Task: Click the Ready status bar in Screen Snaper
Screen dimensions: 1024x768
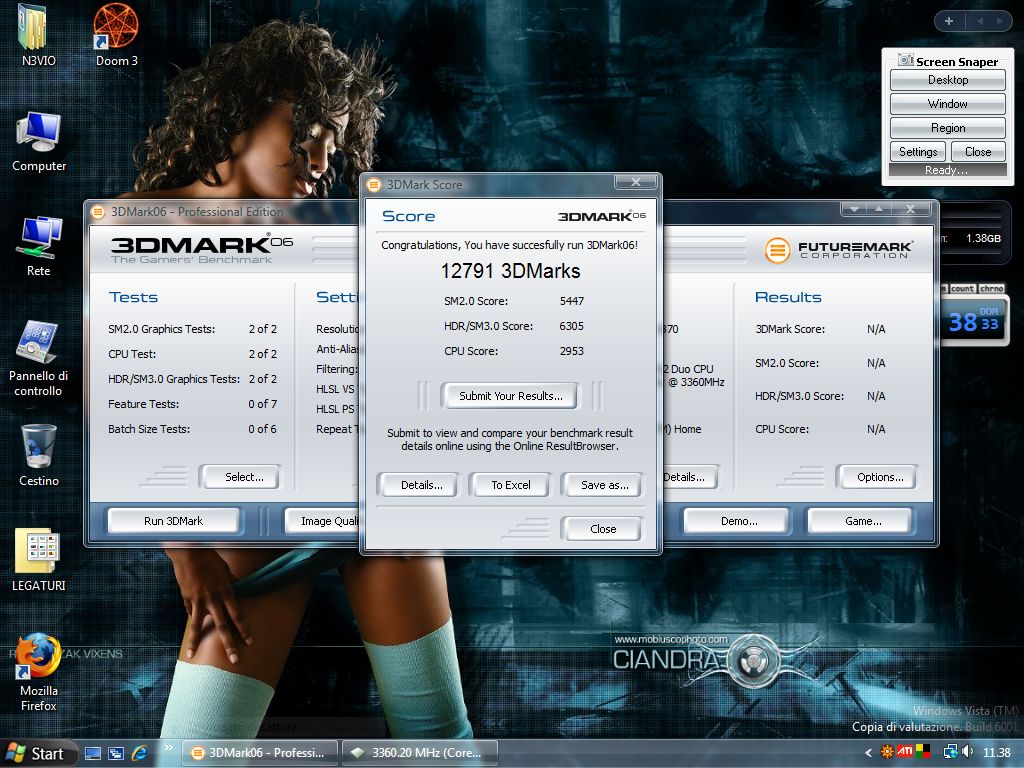Action: pos(948,170)
